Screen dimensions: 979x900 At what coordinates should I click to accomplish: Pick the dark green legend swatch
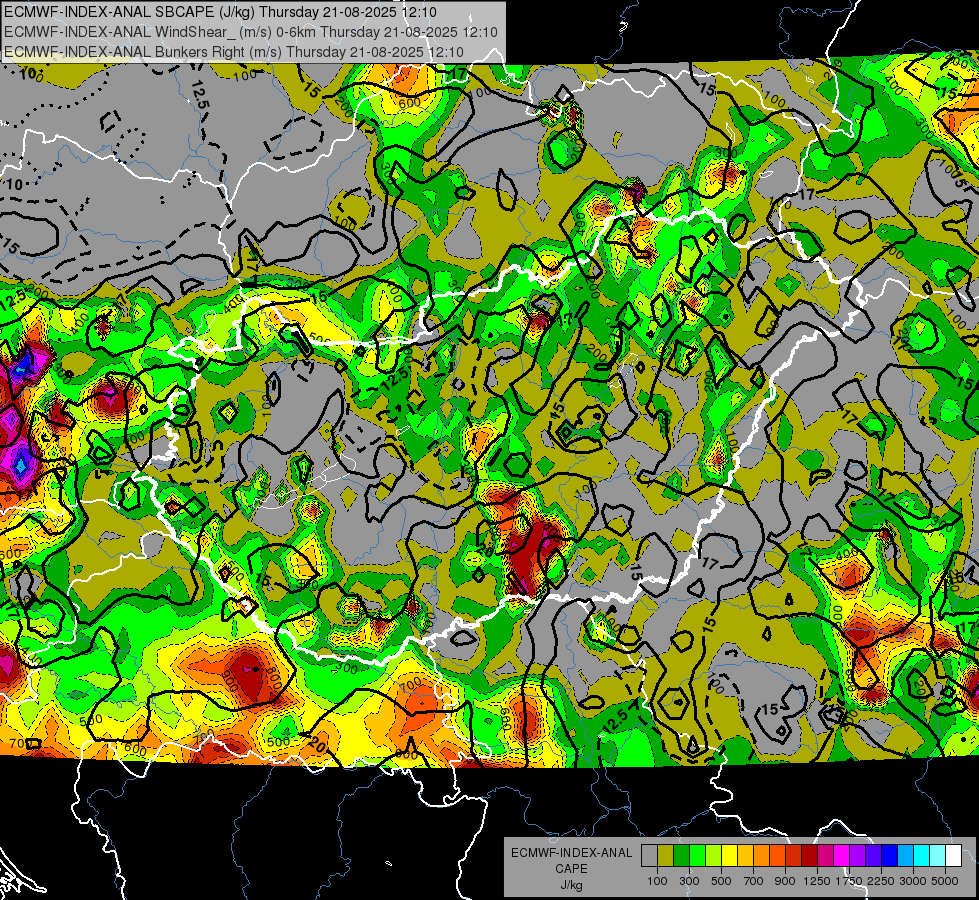tap(681, 856)
